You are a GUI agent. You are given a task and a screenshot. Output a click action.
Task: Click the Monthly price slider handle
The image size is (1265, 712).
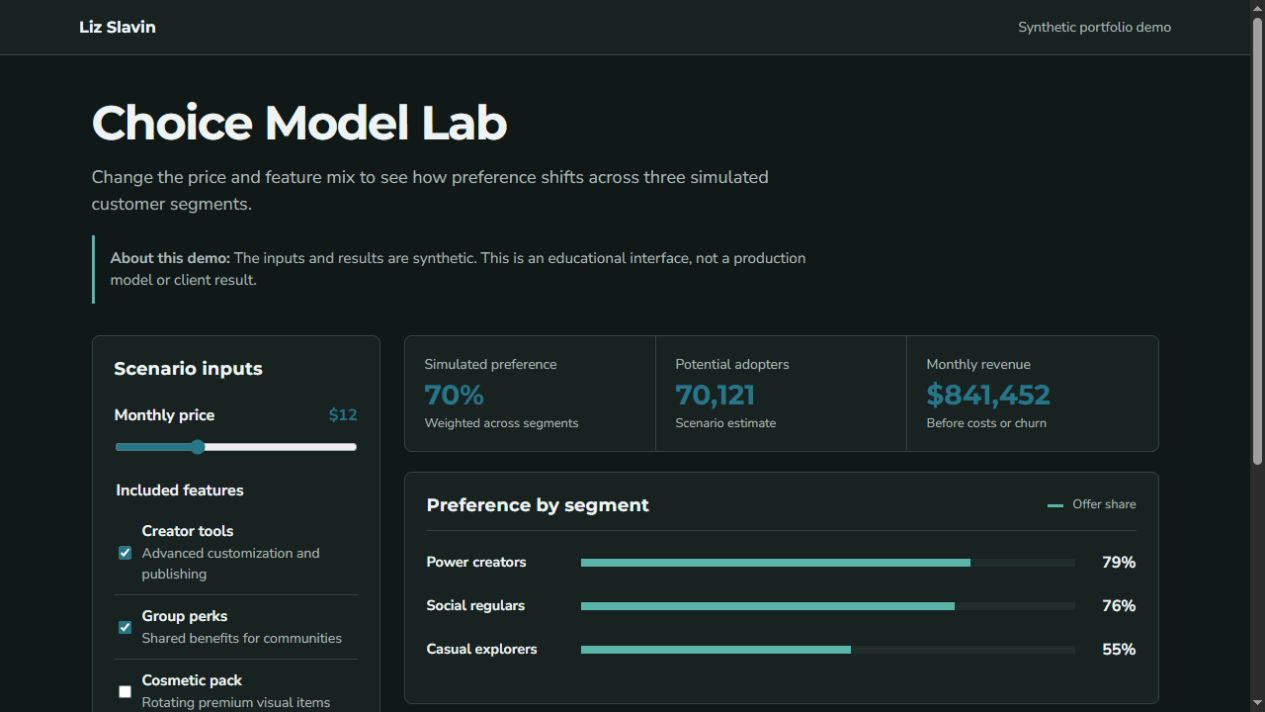pyautogui.click(x=198, y=447)
